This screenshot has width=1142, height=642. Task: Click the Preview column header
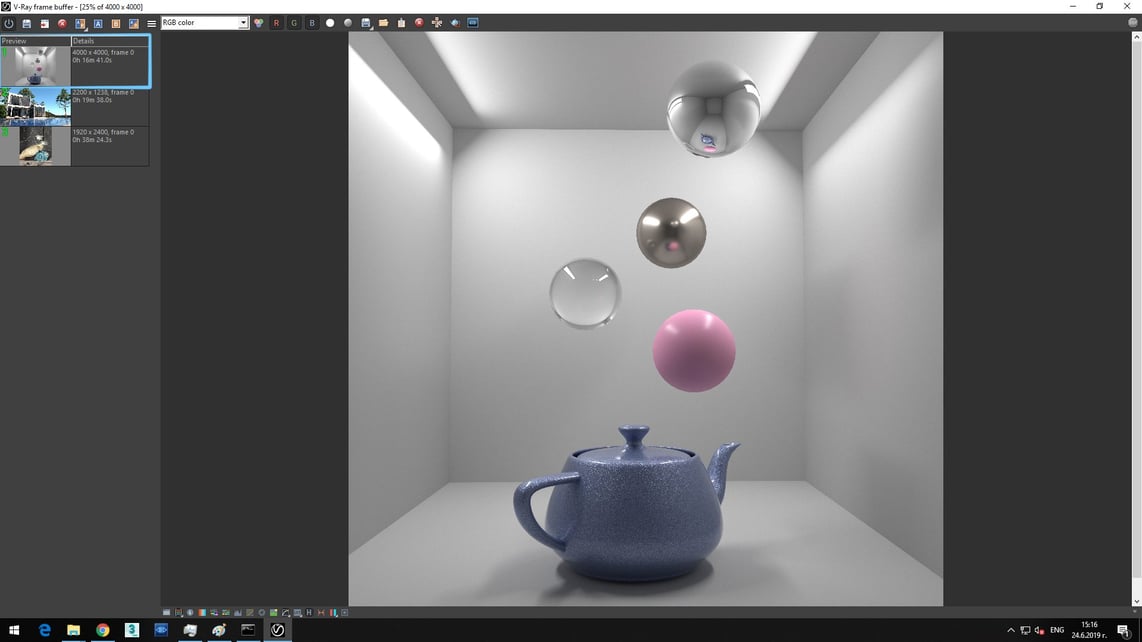click(35, 41)
